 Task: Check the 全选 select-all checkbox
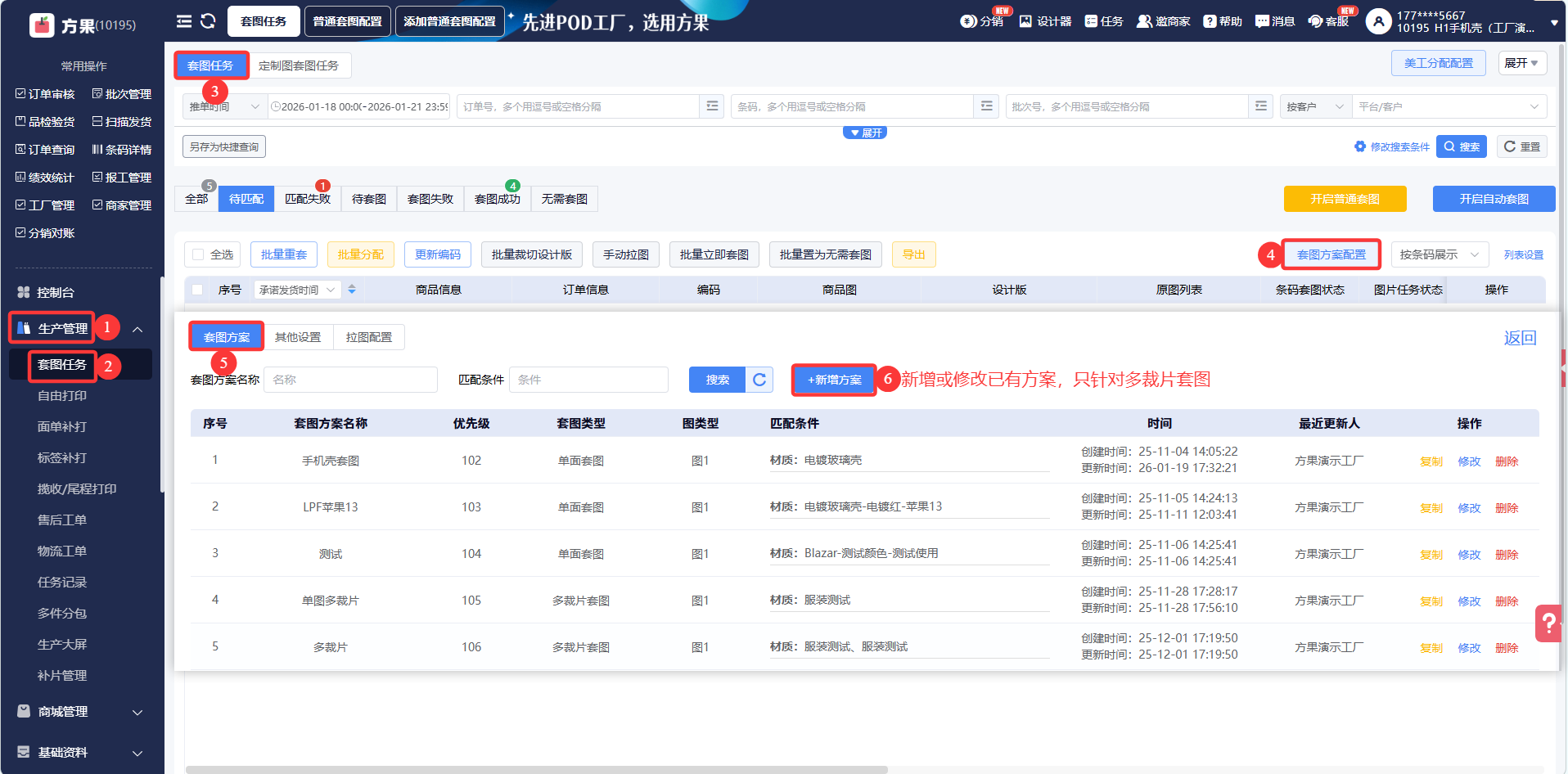coord(198,254)
